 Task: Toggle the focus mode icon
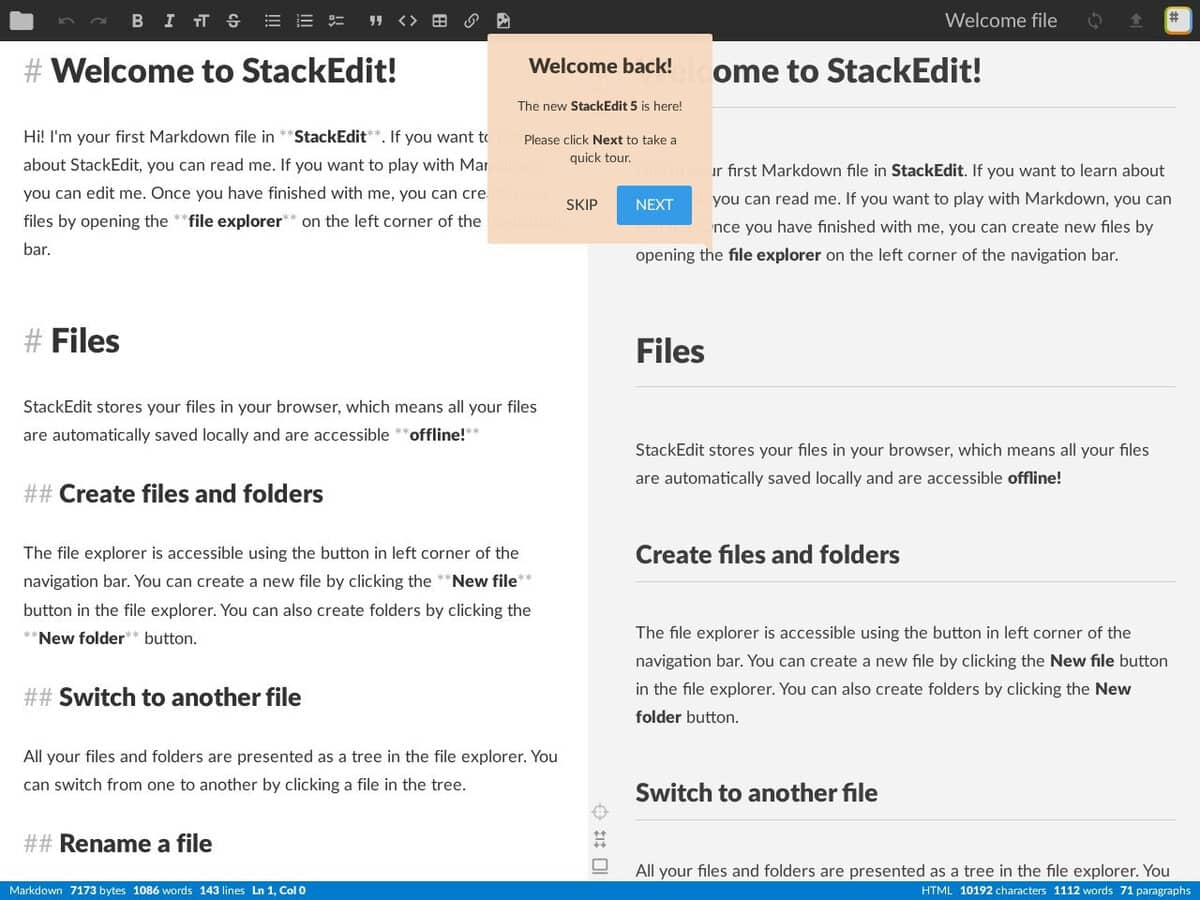(x=600, y=839)
